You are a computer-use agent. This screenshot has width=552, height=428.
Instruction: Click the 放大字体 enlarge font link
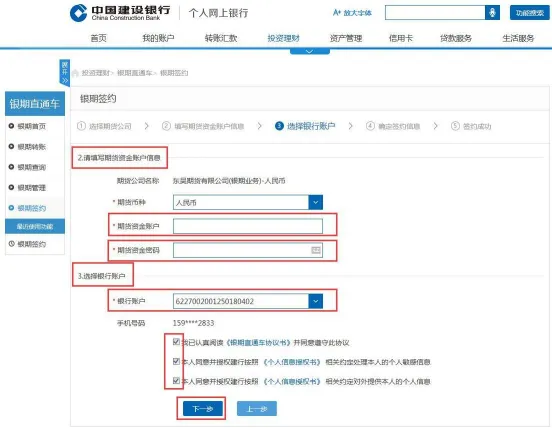point(352,13)
